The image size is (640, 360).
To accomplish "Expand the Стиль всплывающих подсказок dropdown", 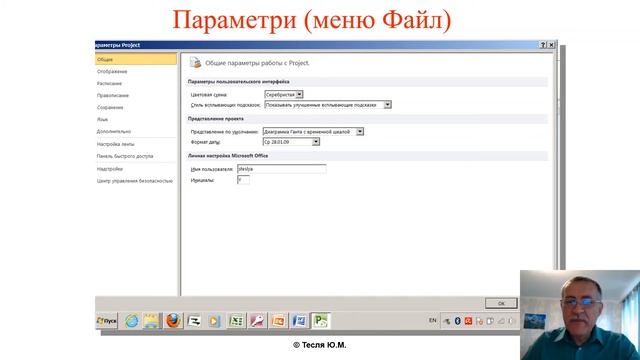I will (387, 105).
